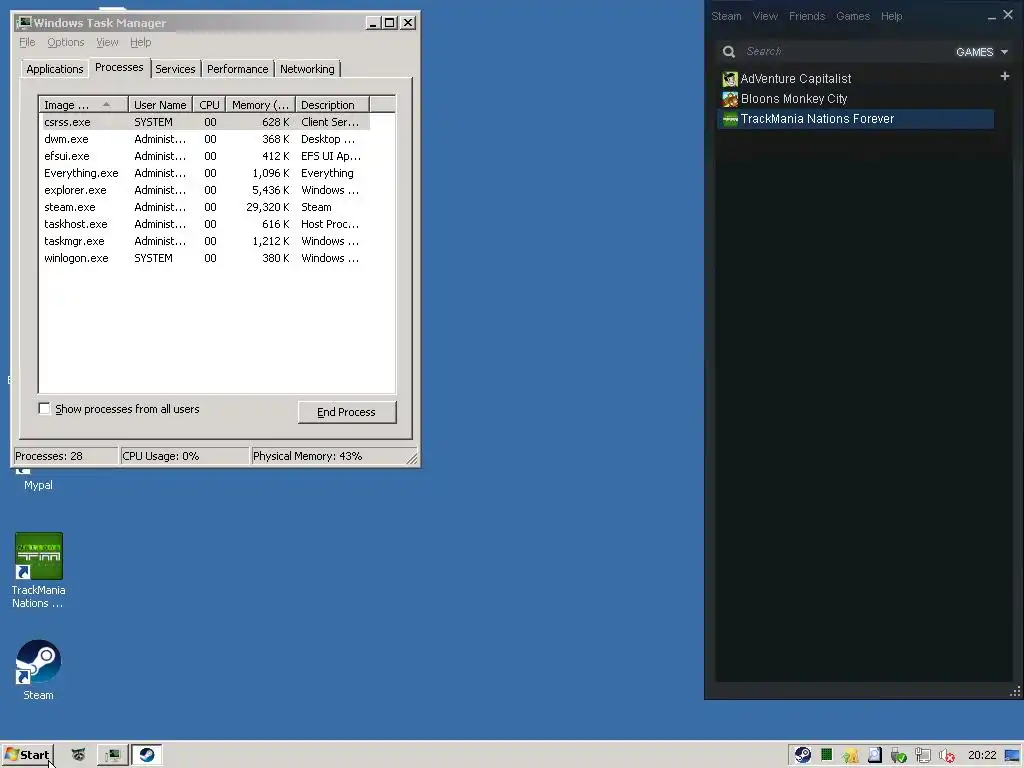Sort by the Image Name column header
Image resolution: width=1024 pixels, height=768 pixels.
[x=84, y=104]
